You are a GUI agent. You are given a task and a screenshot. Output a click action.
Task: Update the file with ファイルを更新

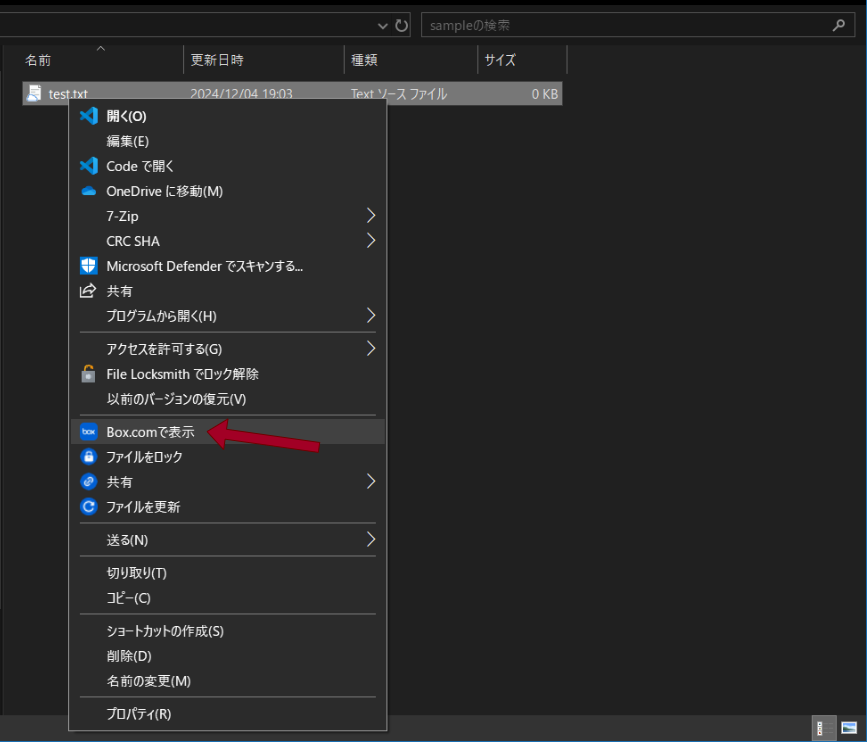click(x=145, y=506)
